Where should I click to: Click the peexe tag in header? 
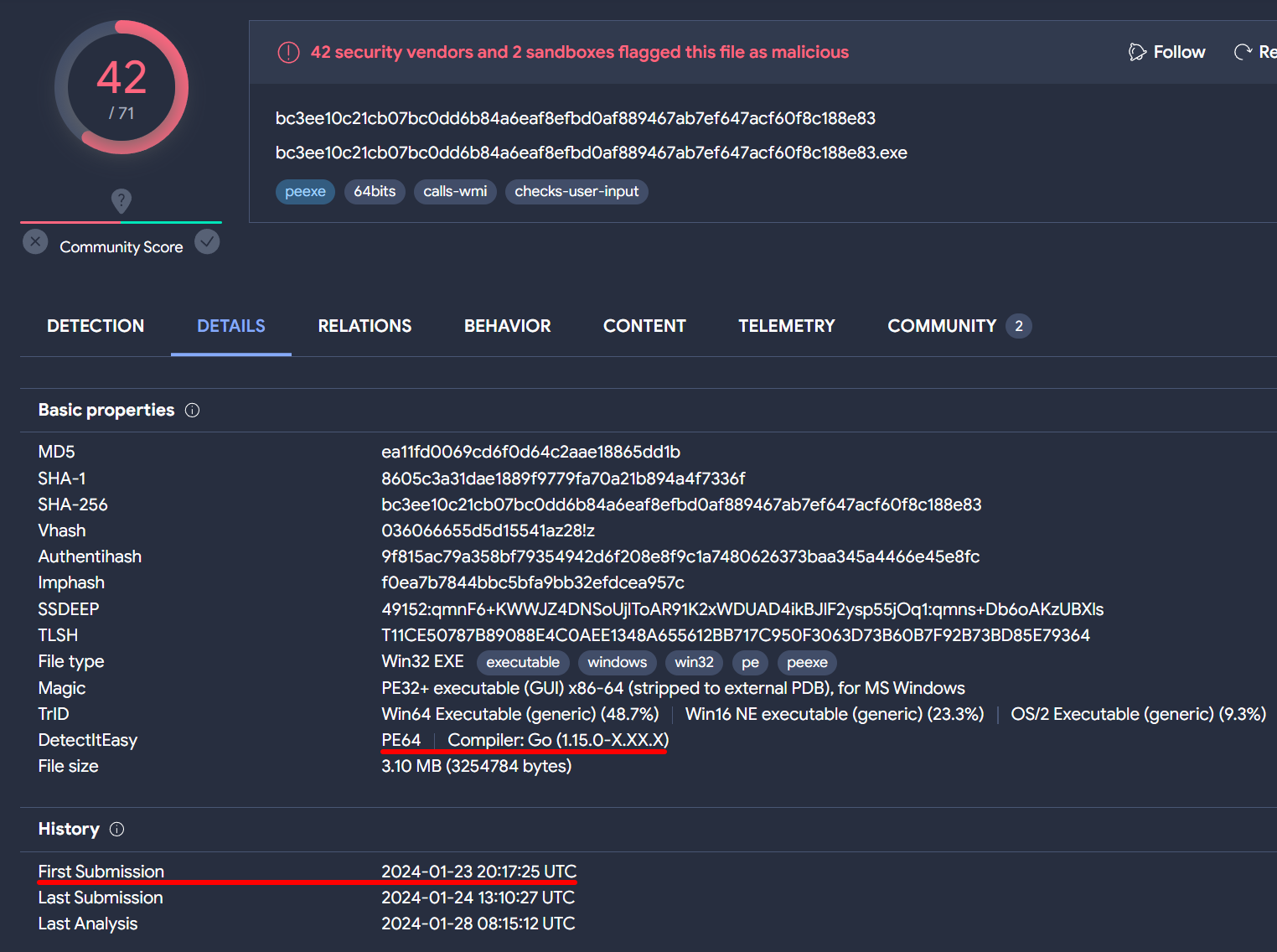pyautogui.click(x=305, y=192)
